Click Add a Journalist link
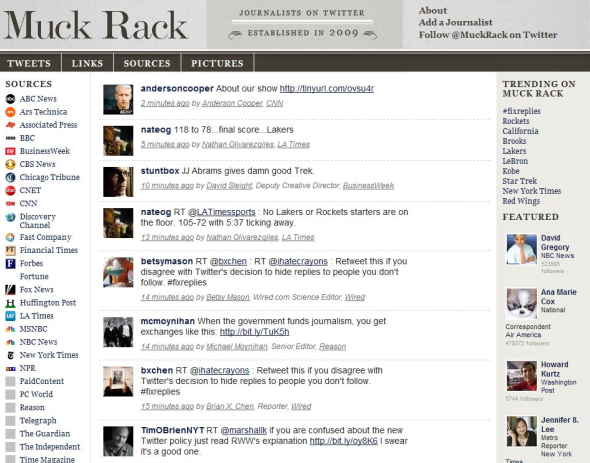590x463 pixels. point(456,23)
